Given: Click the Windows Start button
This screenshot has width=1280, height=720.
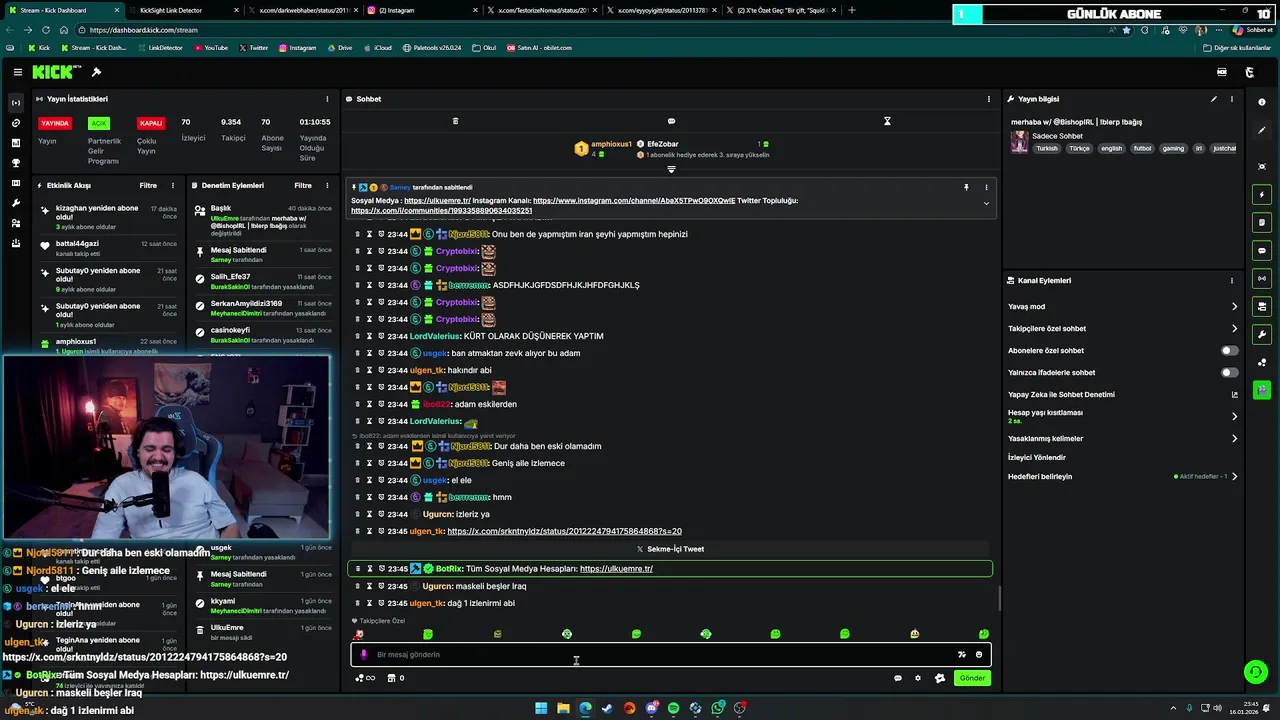Looking at the screenshot, I should coord(541,708).
